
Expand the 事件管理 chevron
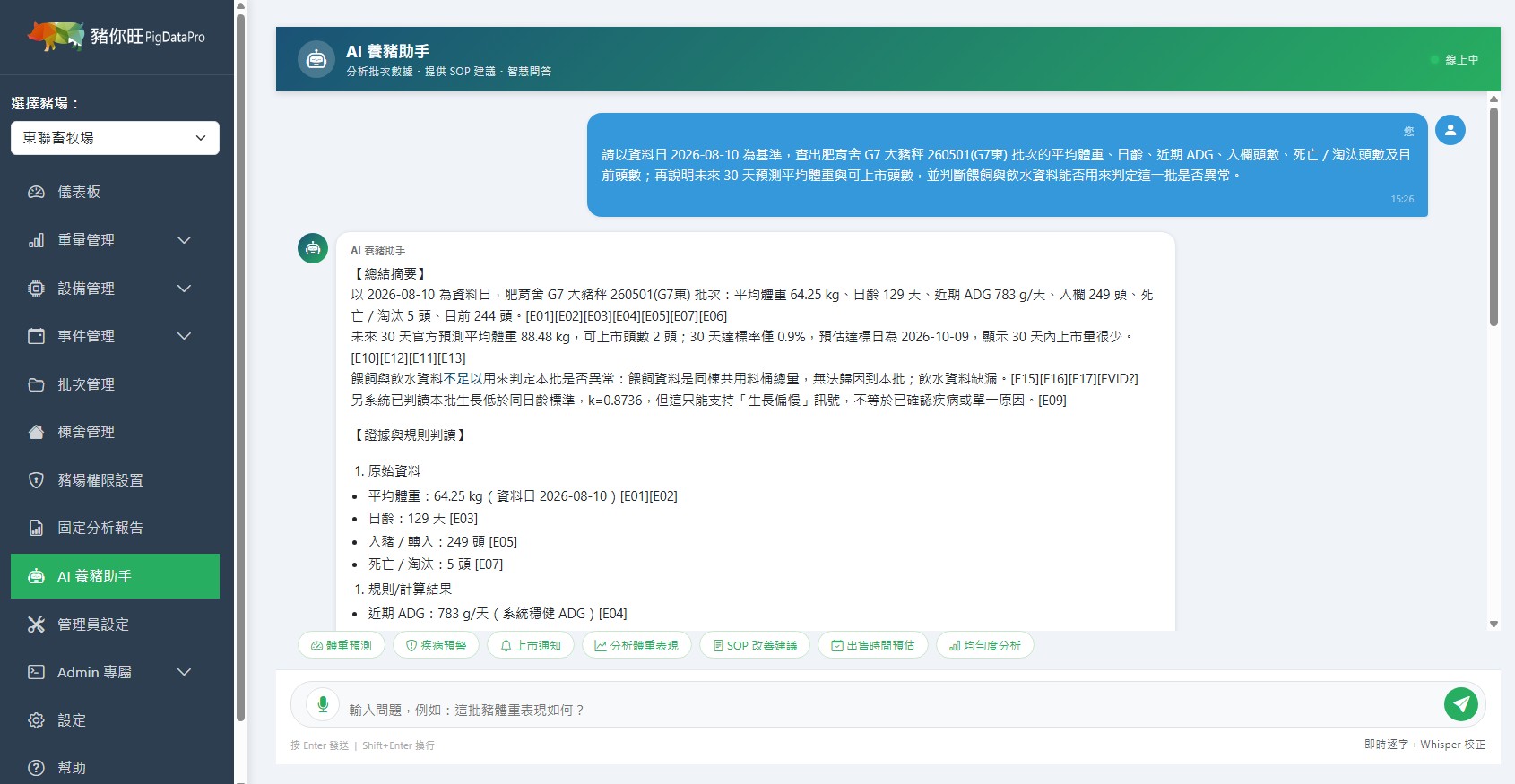[184, 336]
